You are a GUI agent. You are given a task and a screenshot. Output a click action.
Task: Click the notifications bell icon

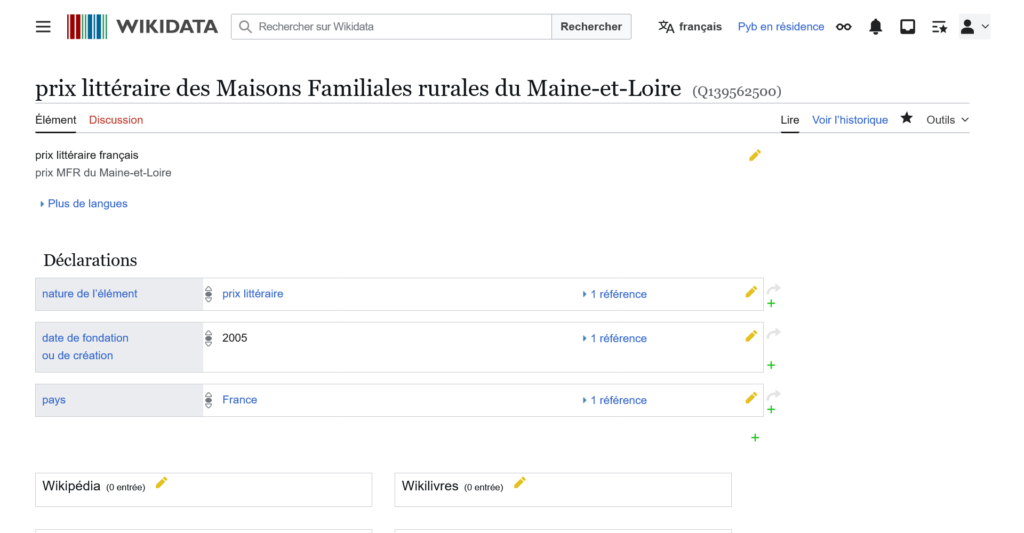[875, 27]
